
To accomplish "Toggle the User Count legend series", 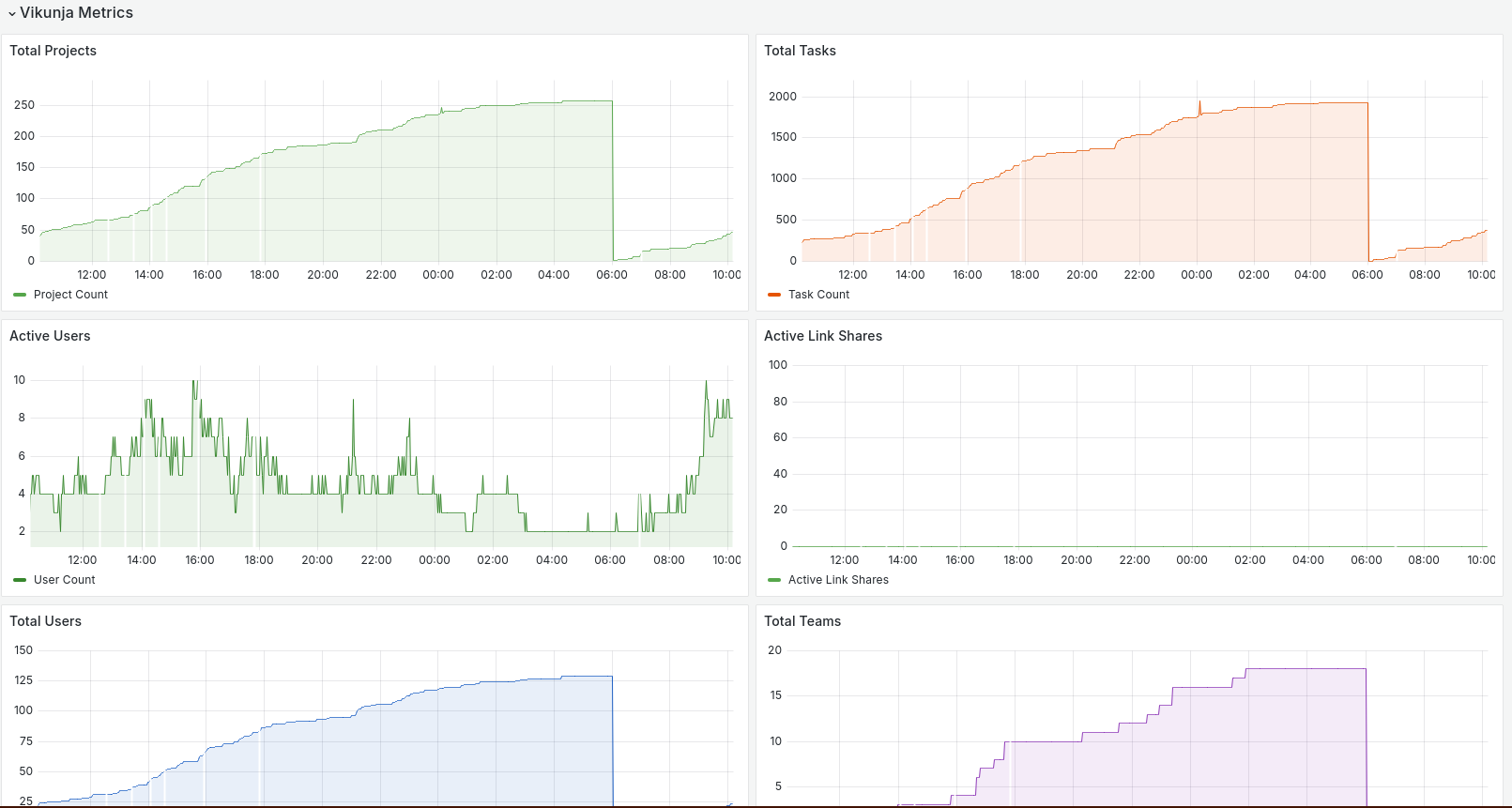I will tap(64, 580).
